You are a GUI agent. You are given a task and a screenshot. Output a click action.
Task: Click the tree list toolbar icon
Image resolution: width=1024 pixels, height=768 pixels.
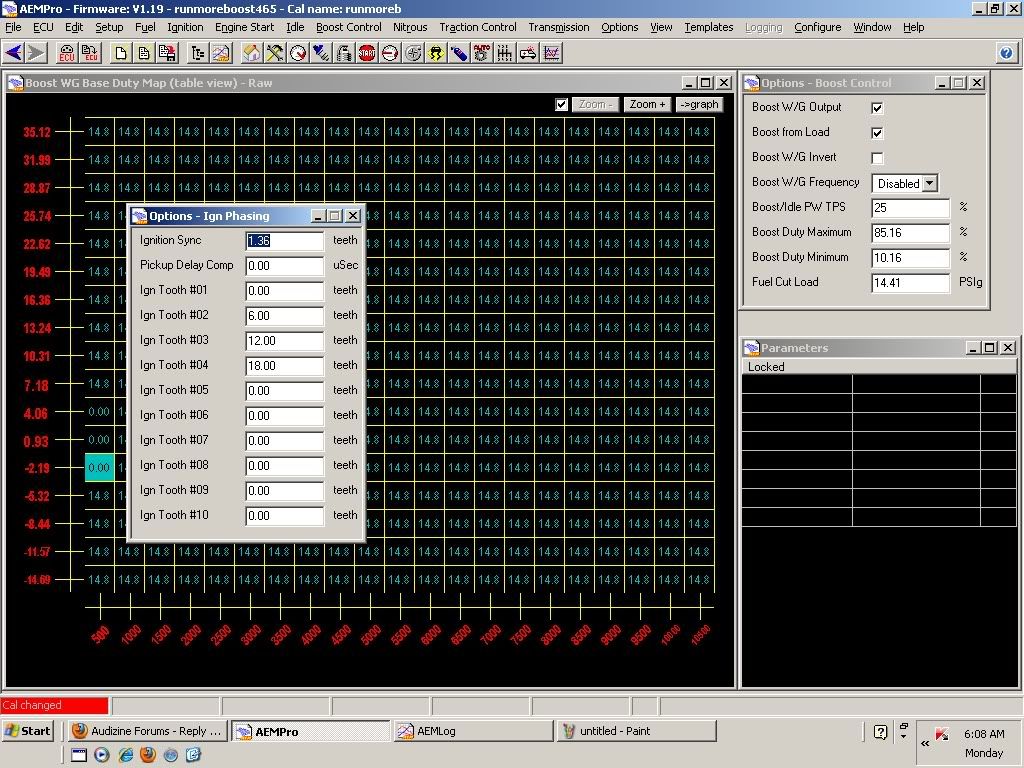point(198,53)
